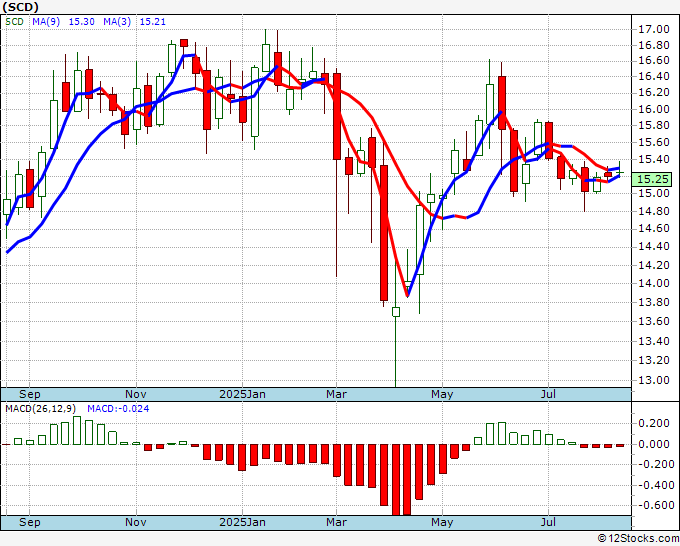680x546 pixels.
Task: Click Jul on the price chart time axis
Action: [x=549, y=394]
